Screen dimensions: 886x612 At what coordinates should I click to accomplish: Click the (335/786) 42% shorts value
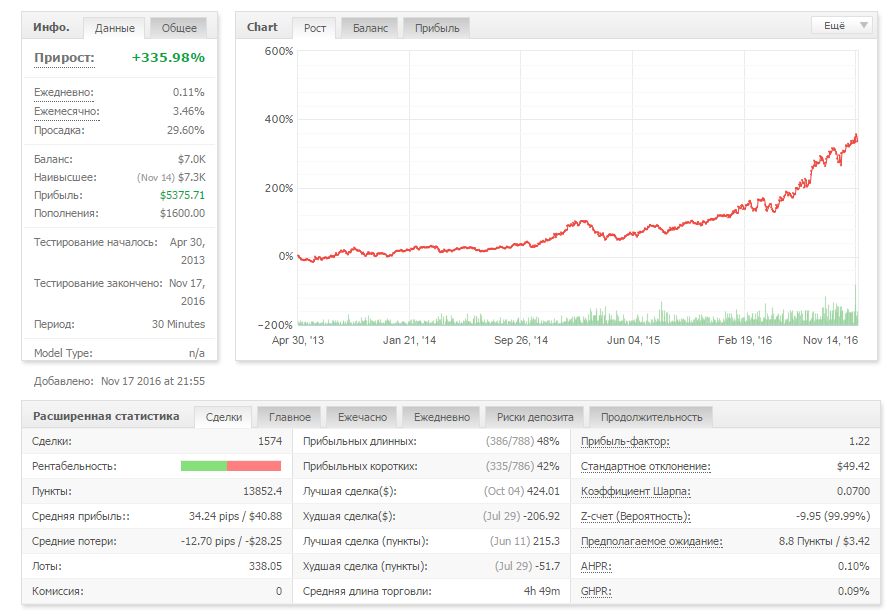click(522, 466)
